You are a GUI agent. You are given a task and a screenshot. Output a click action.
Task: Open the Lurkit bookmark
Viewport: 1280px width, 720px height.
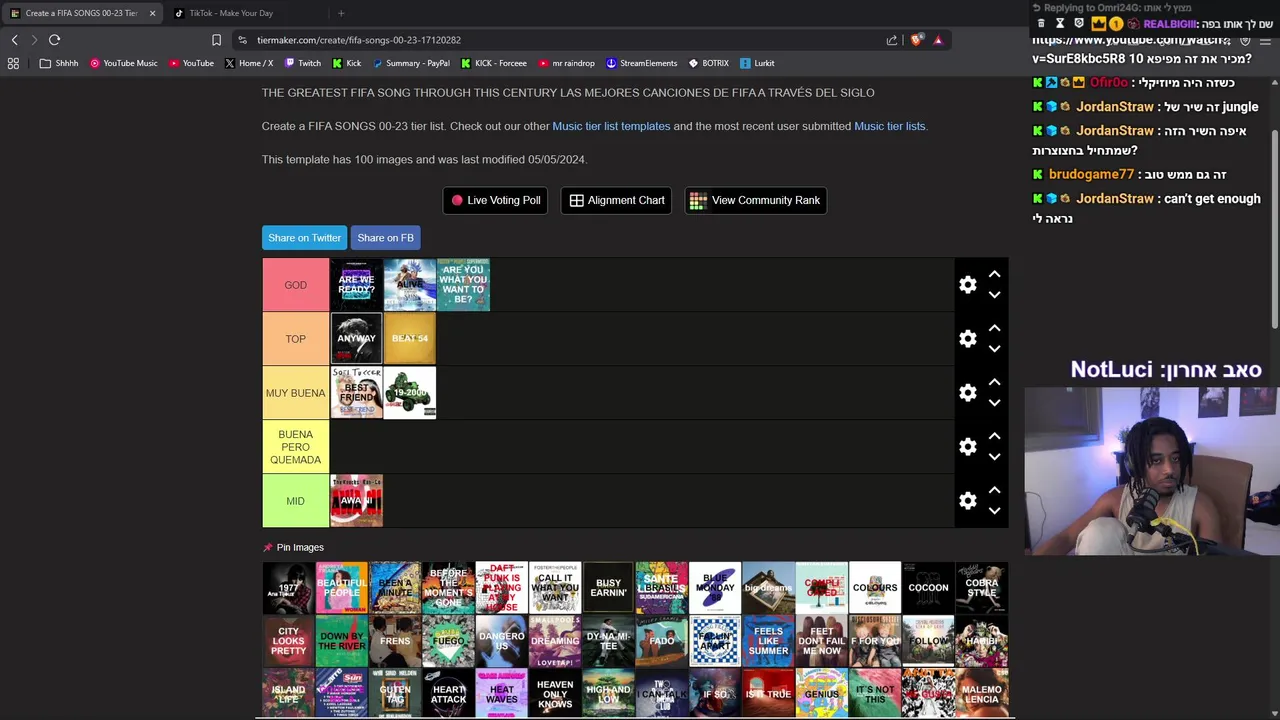(757, 63)
